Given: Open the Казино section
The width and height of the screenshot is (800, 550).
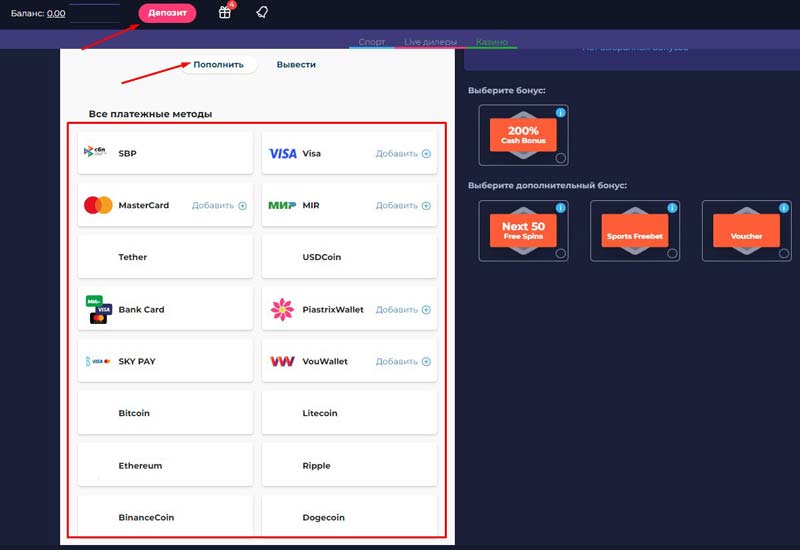Looking at the screenshot, I should 491,42.
